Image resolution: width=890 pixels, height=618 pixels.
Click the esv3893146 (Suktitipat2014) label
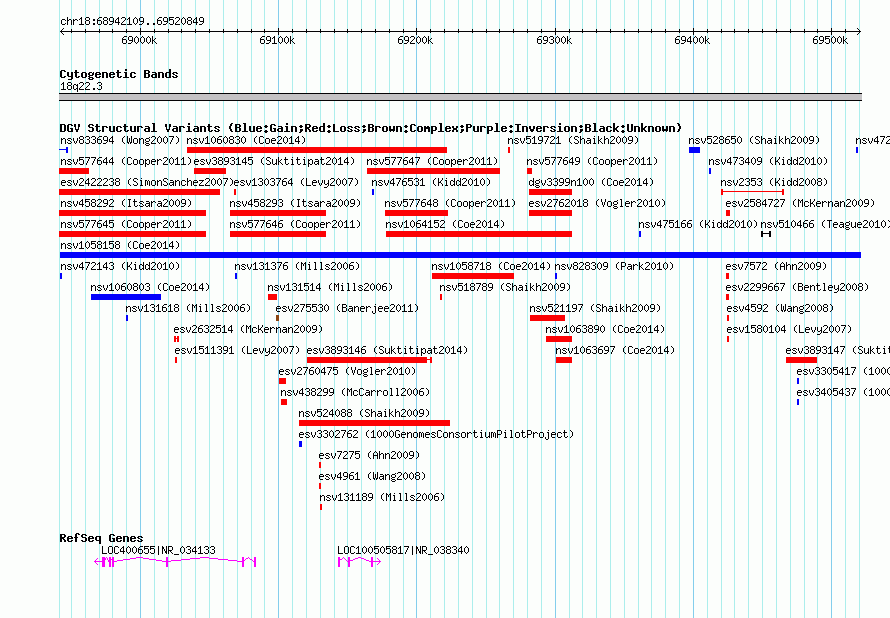point(387,350)
